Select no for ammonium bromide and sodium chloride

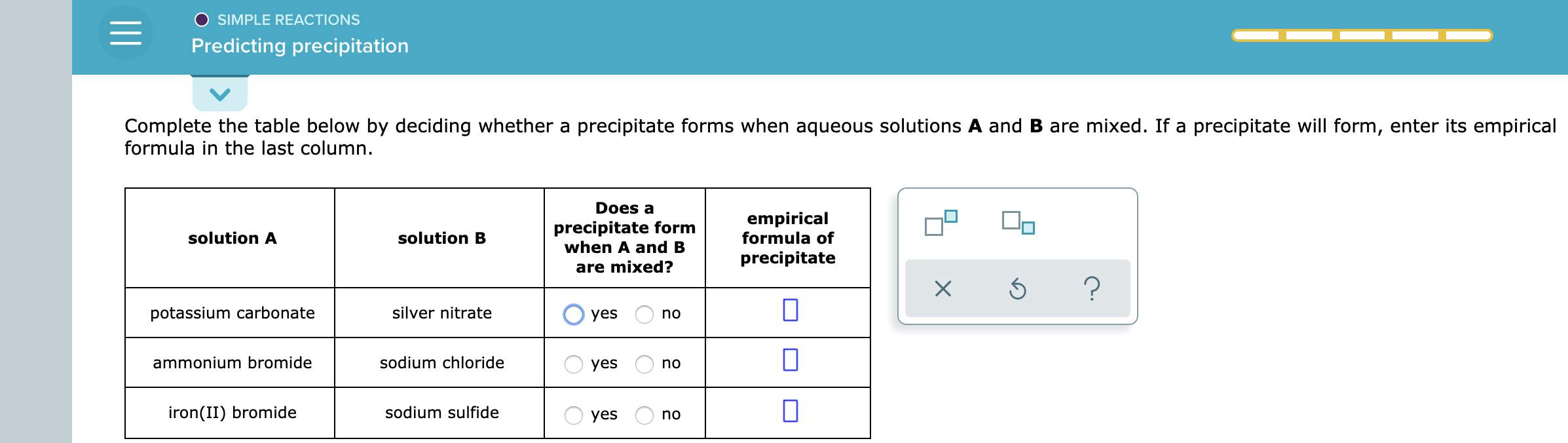[x=644, y=362]
